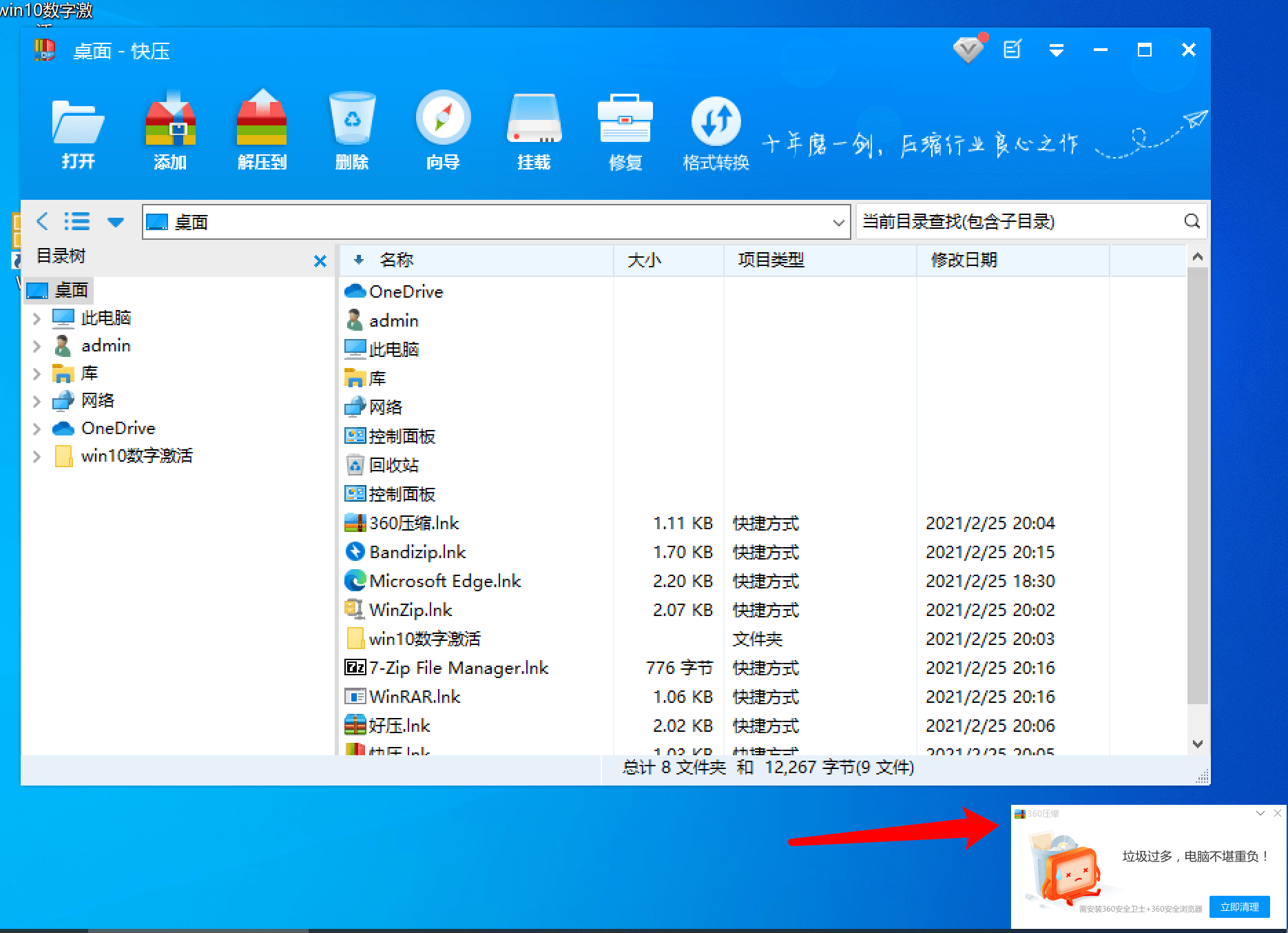Click the list view mode icon
The width and height of the screenshot is (1288, 933).
click(x=77, y=221)
